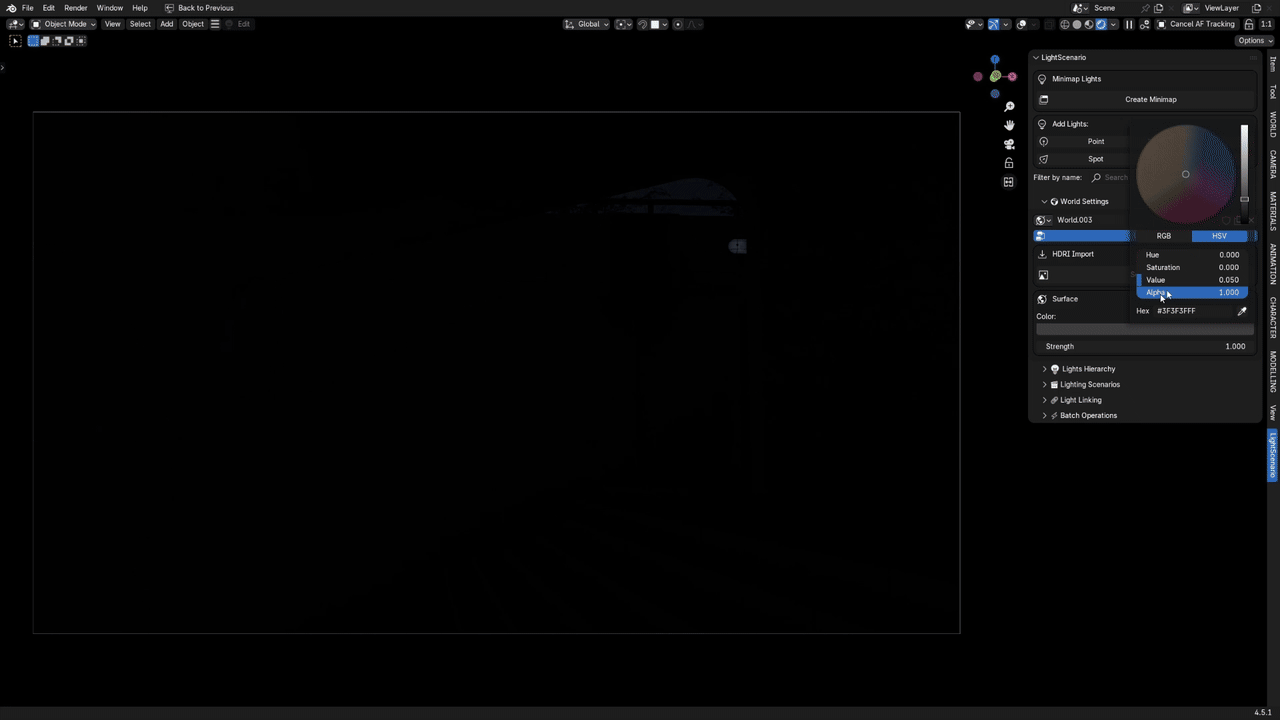Click the node link icon beside pause
Screen dimensions: 1280x720
pyautogui.click(x=1143, y=24)
